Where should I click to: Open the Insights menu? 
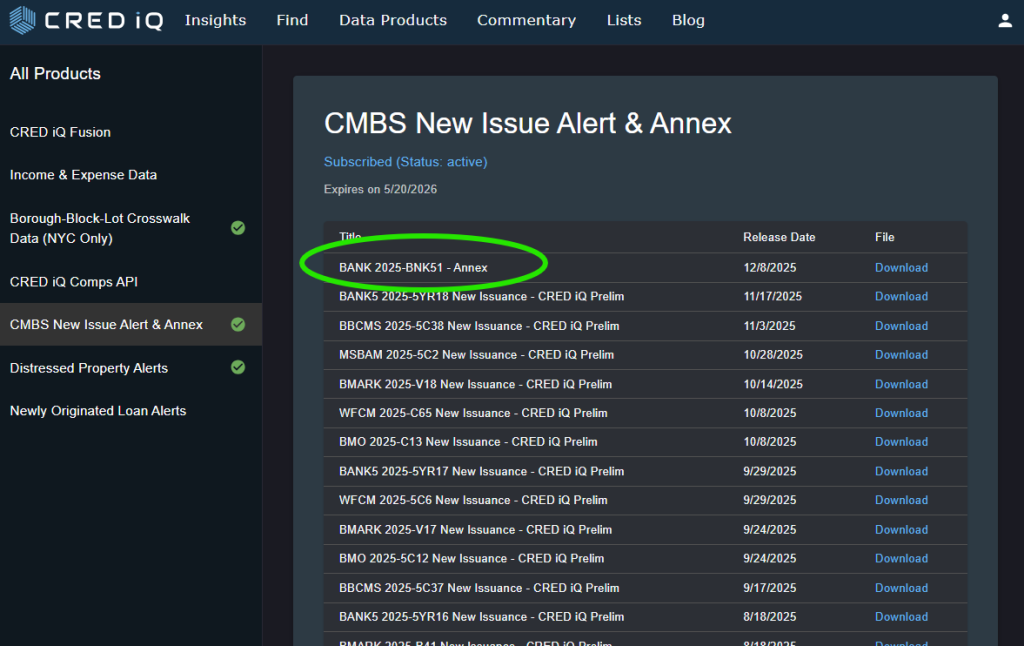(x=215, y=20)
